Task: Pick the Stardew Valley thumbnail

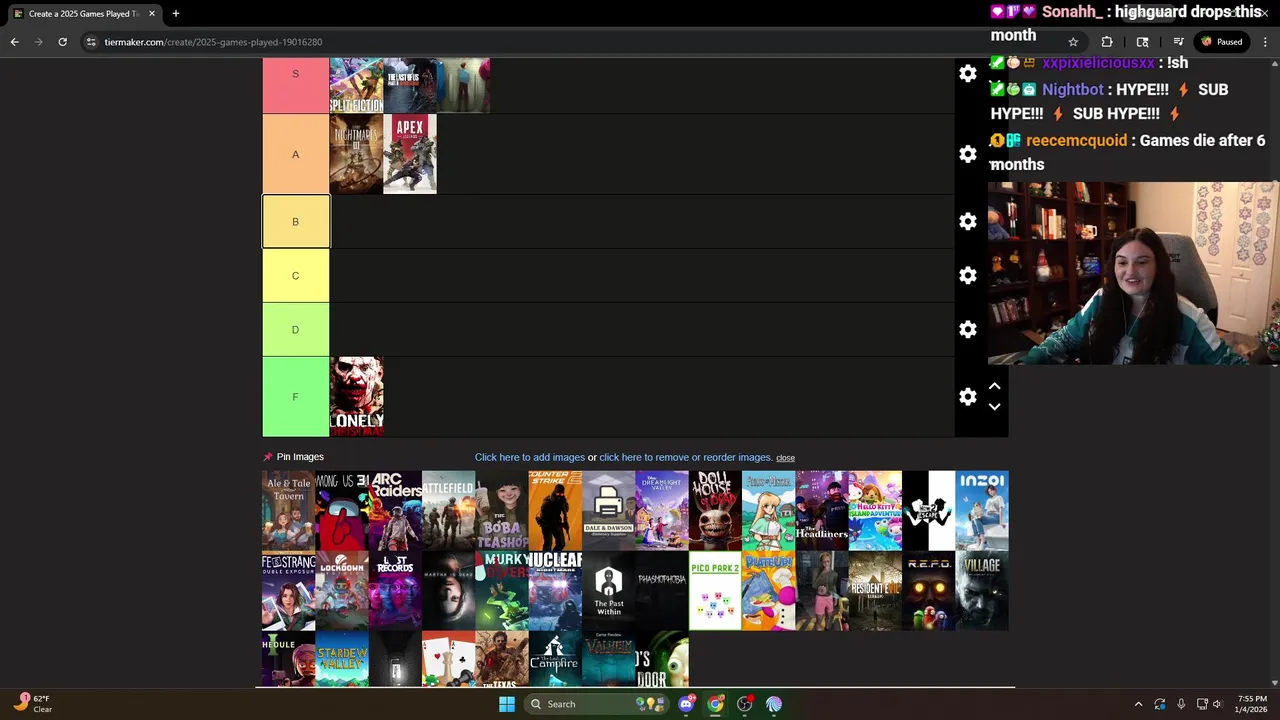Action: tap(342, 659)
